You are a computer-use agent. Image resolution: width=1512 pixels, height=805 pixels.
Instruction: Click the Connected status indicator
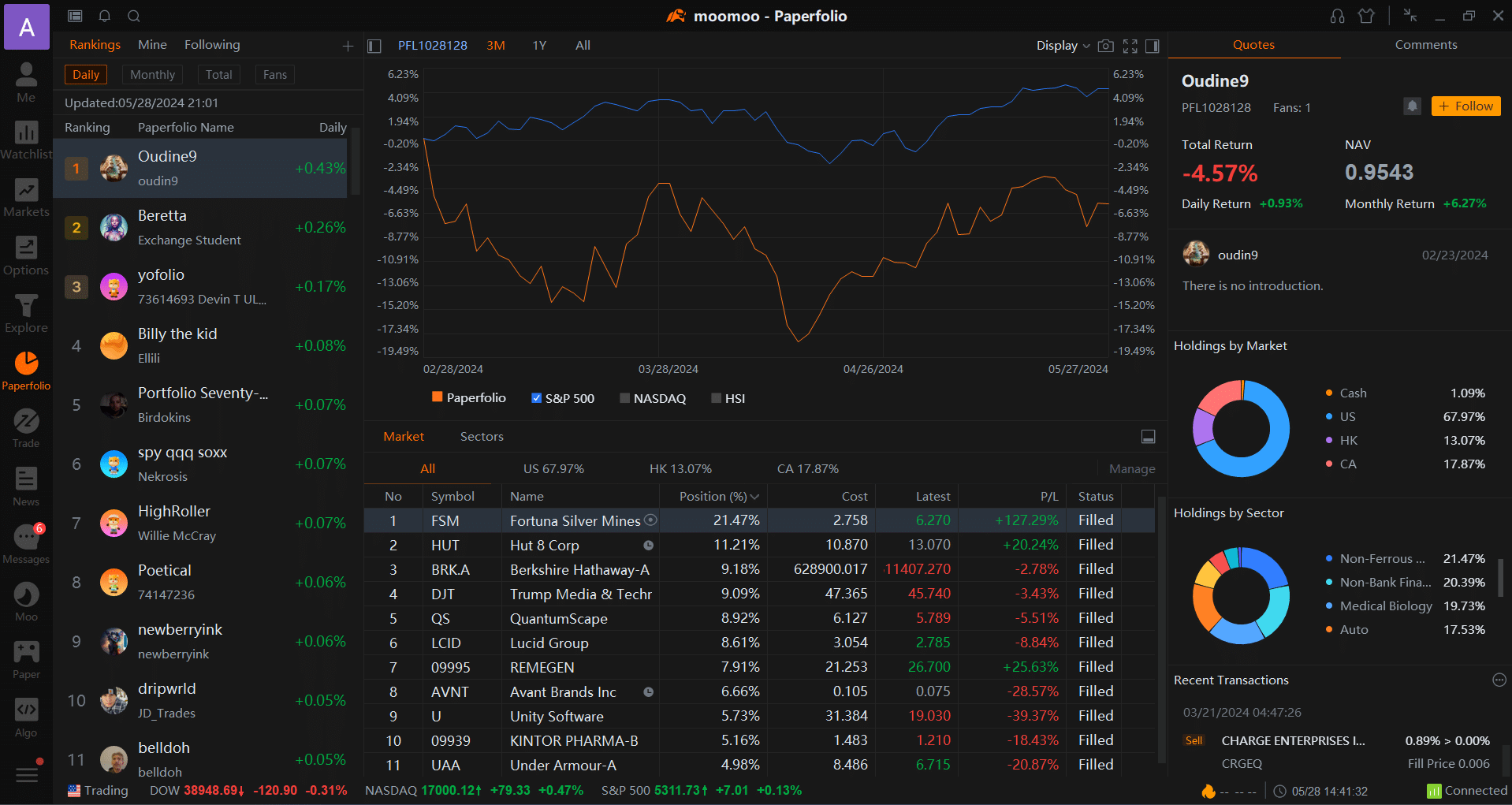pyautogui.click(x=1466, y=791)
